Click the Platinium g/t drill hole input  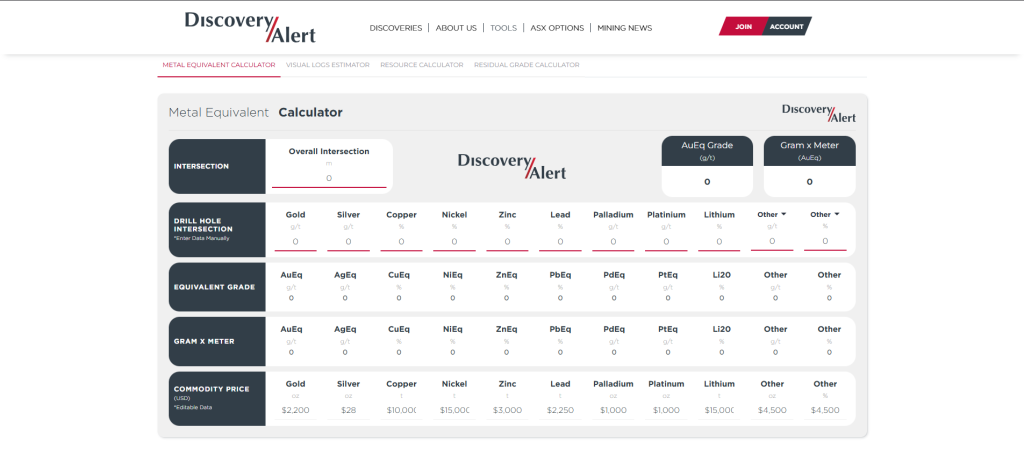[666, 242]
